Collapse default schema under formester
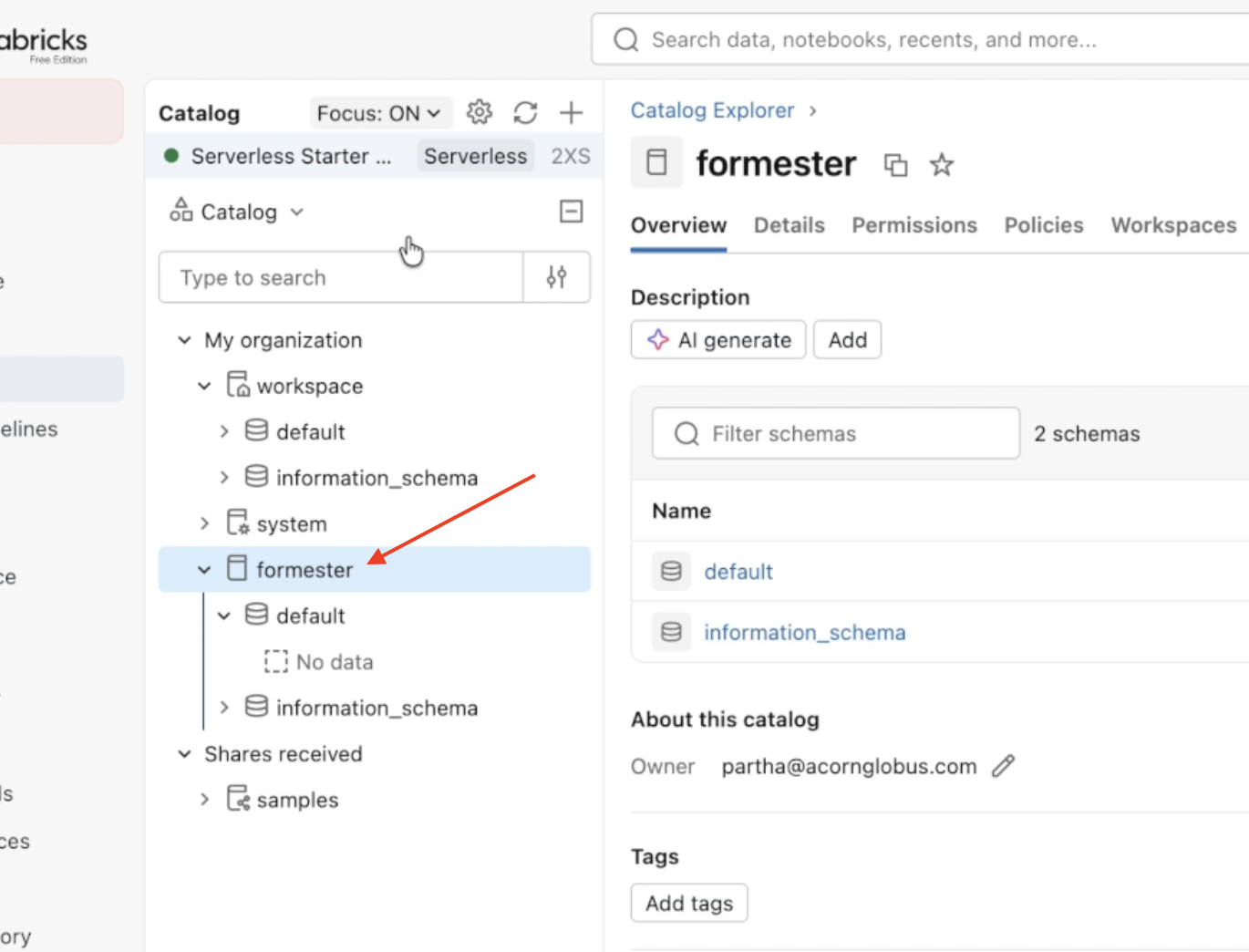The height and width of the screenshot is (952, 1249). [225, 616]
